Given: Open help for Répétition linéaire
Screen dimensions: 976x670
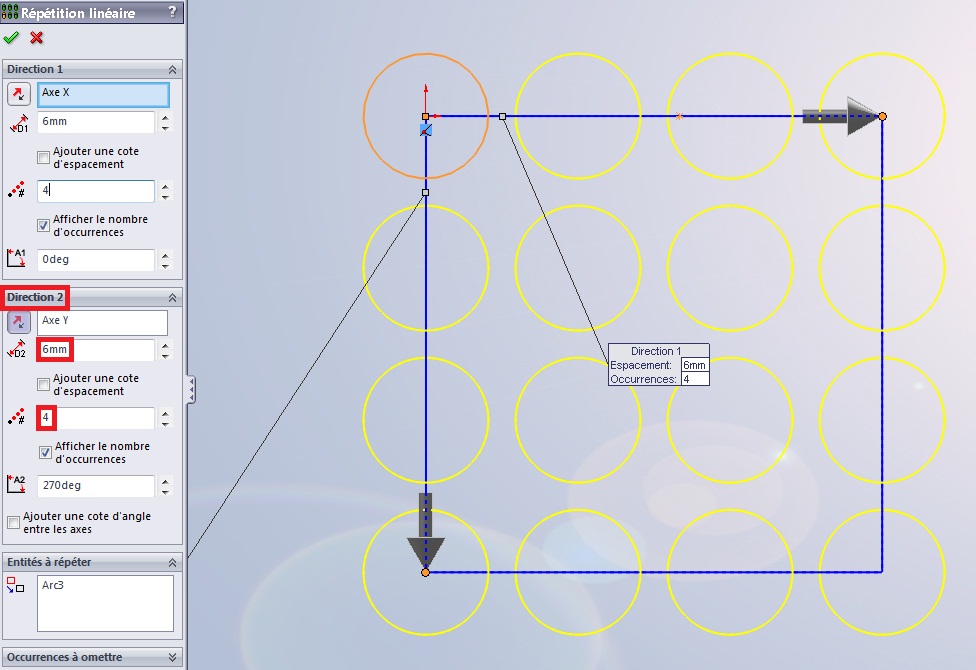Looking at the screenshot, I should 172,12.
